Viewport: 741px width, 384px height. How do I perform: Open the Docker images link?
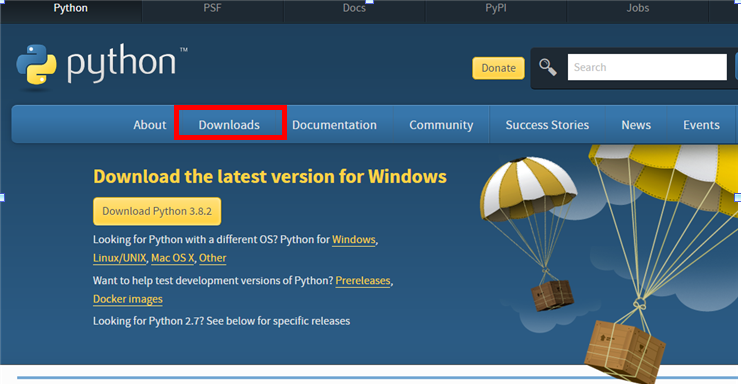[x=128, y=299]
